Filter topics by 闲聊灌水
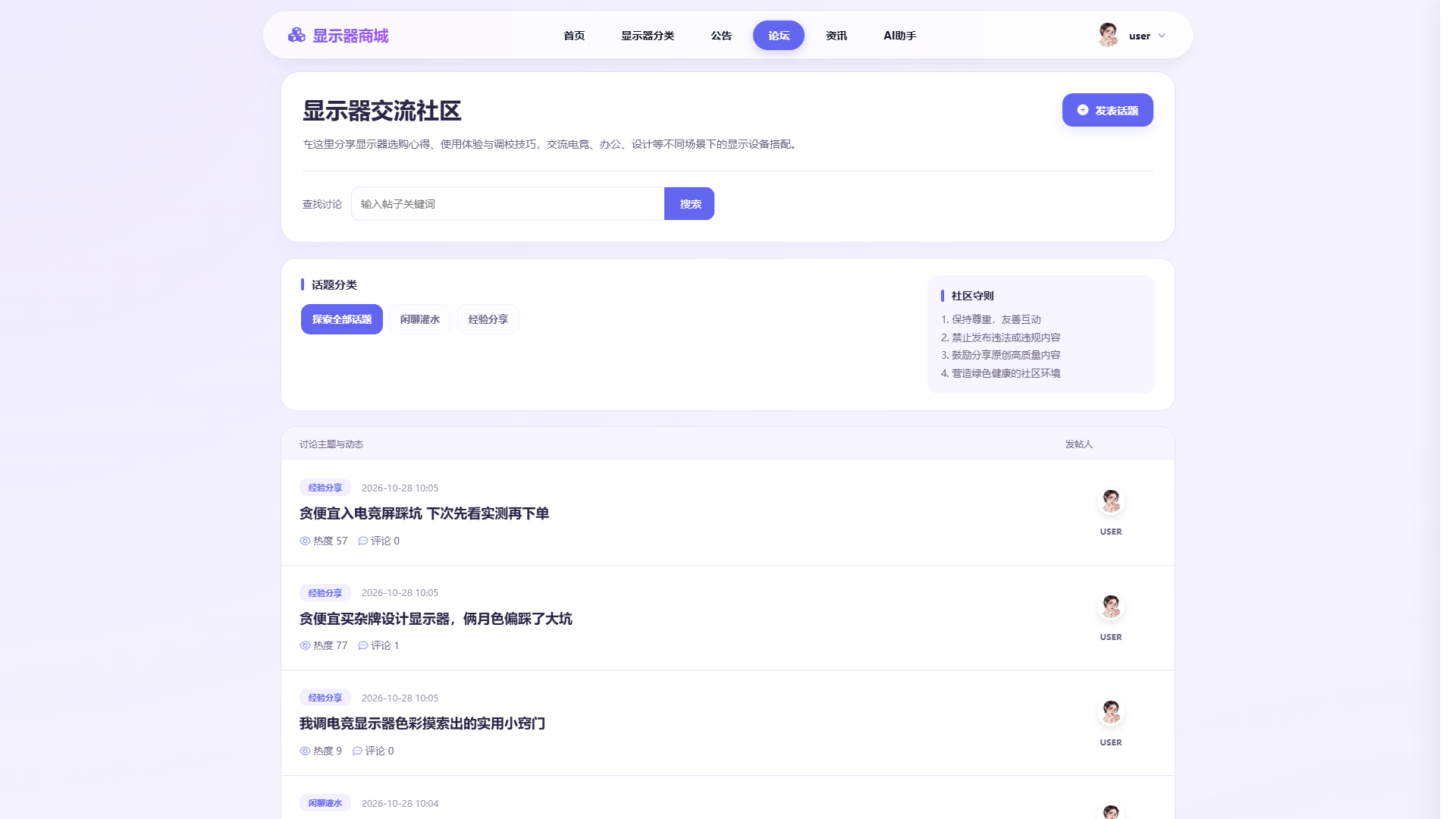The height and width of the screenshot is (819, 1456). point(420,319)
